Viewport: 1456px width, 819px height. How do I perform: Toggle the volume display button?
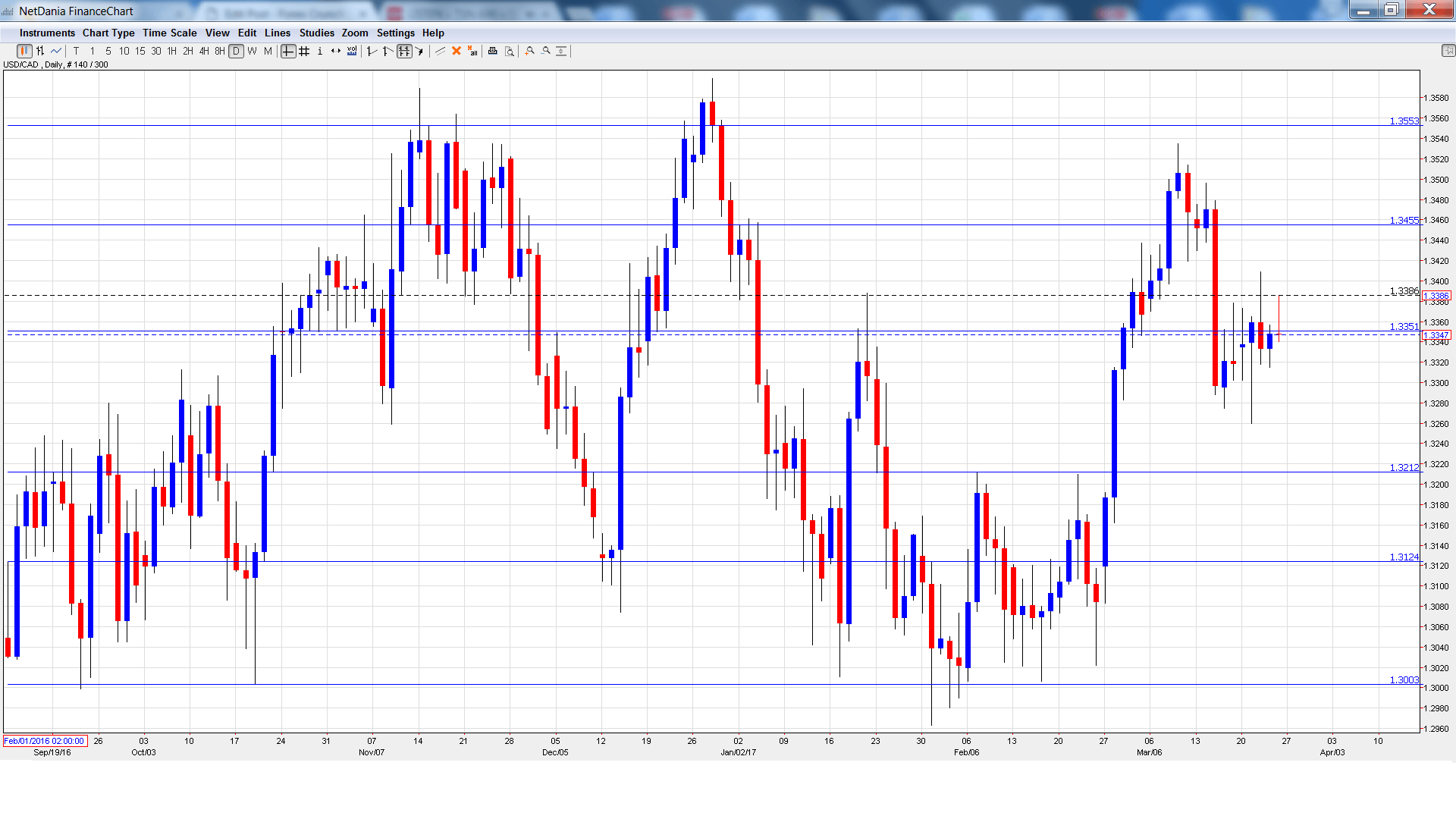(x=352, y=51)
